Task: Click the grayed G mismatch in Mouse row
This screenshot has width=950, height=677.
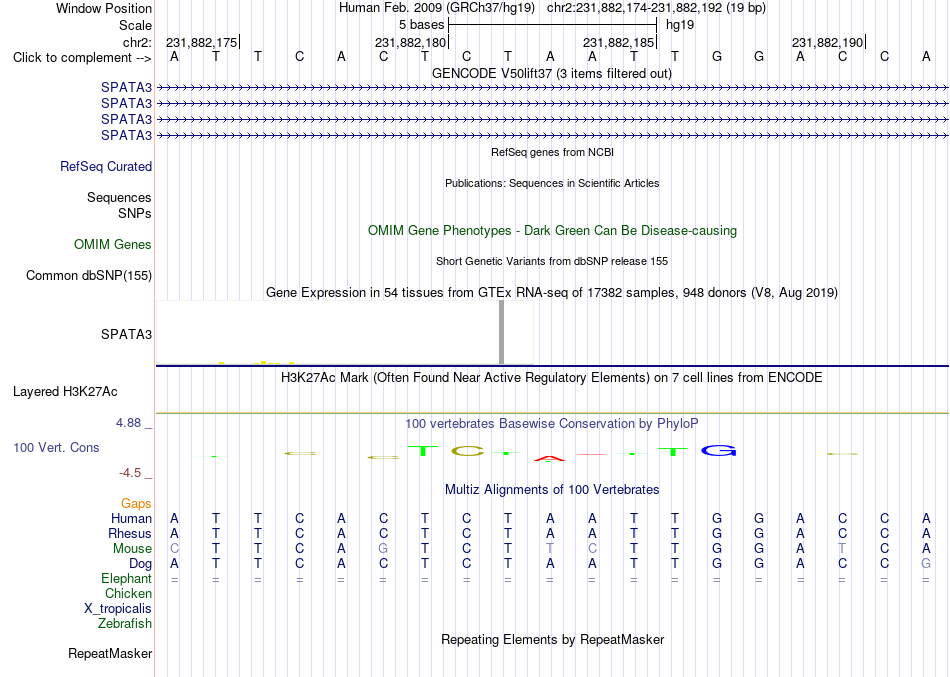Action: point(383,549)
